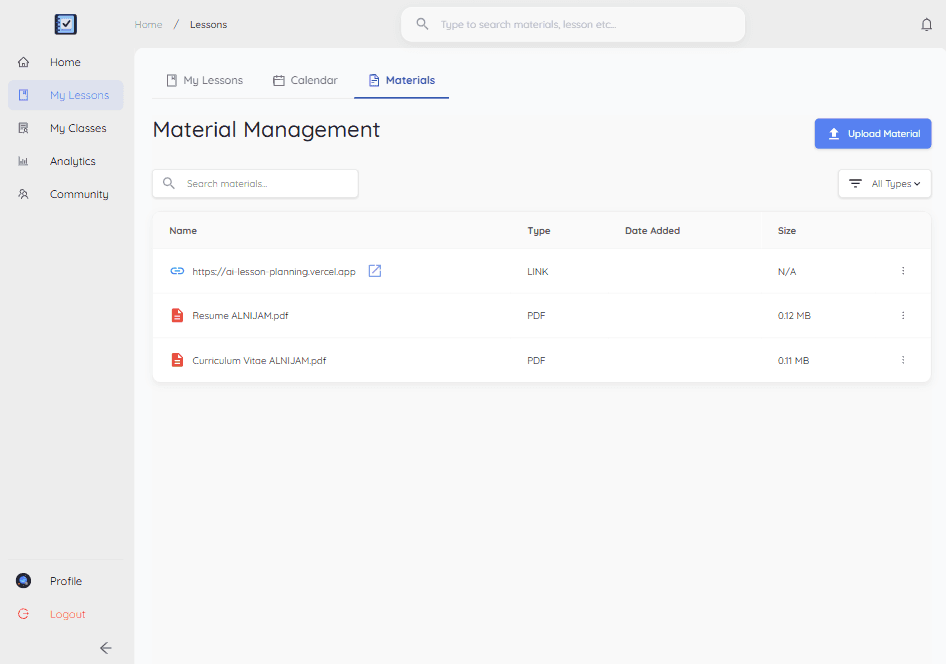Click the PDF icon for Resume ALNIJAM.pdf

pyautogui.click(x=177, y=316)
